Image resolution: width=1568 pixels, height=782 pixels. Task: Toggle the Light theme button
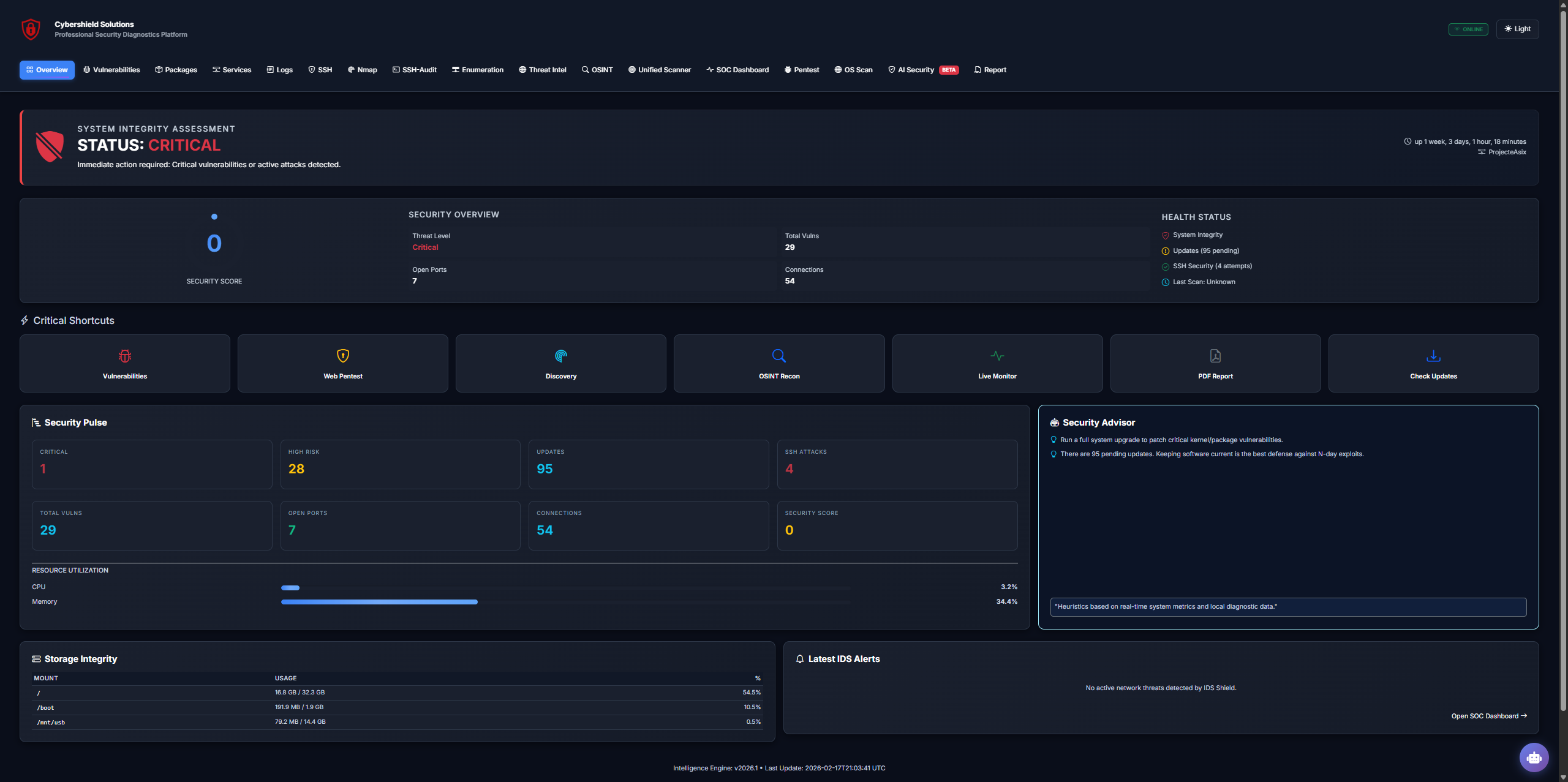(1517, 29)
